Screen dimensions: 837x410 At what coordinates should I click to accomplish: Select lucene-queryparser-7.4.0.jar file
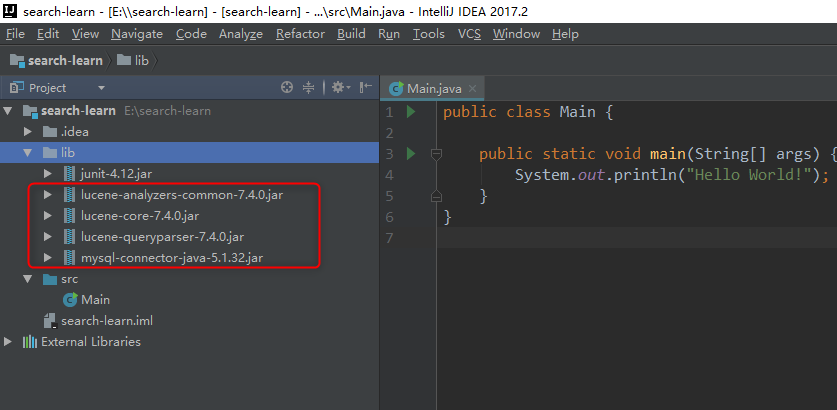(163, 236)
